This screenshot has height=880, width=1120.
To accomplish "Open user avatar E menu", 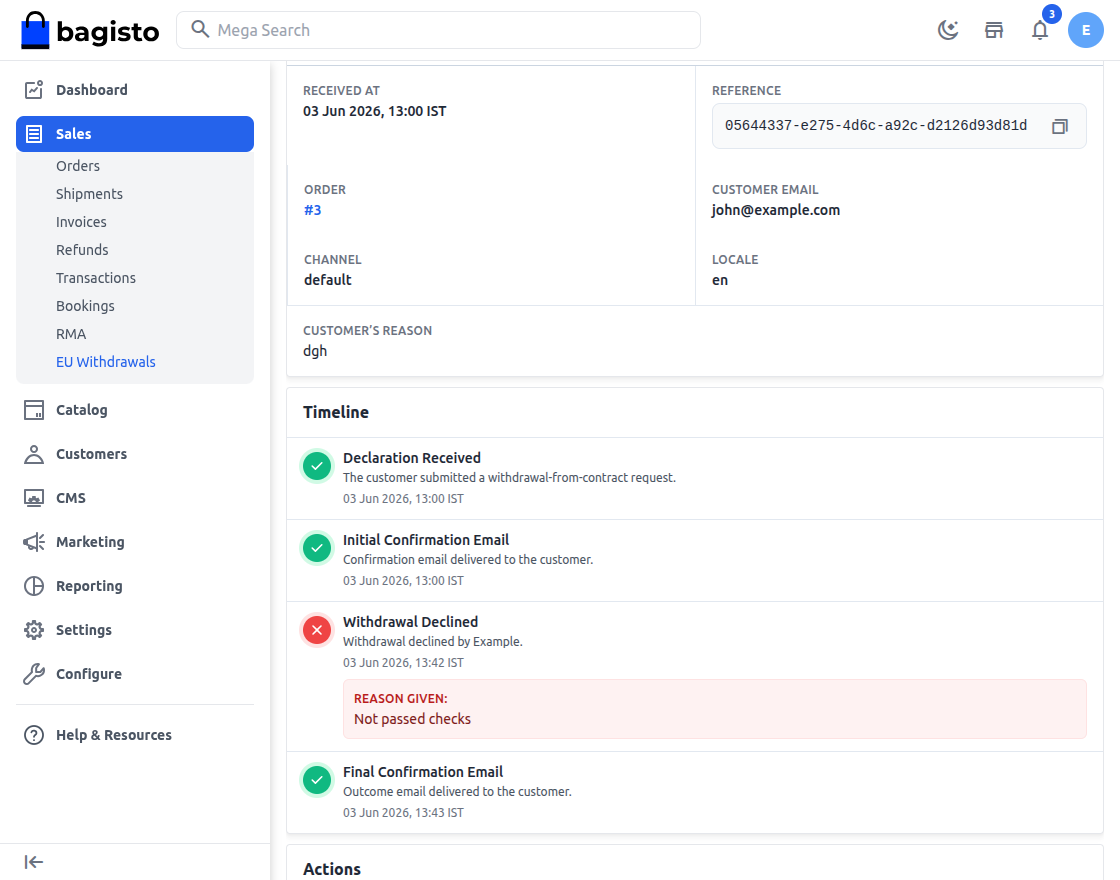I will tap(1085, 30).
